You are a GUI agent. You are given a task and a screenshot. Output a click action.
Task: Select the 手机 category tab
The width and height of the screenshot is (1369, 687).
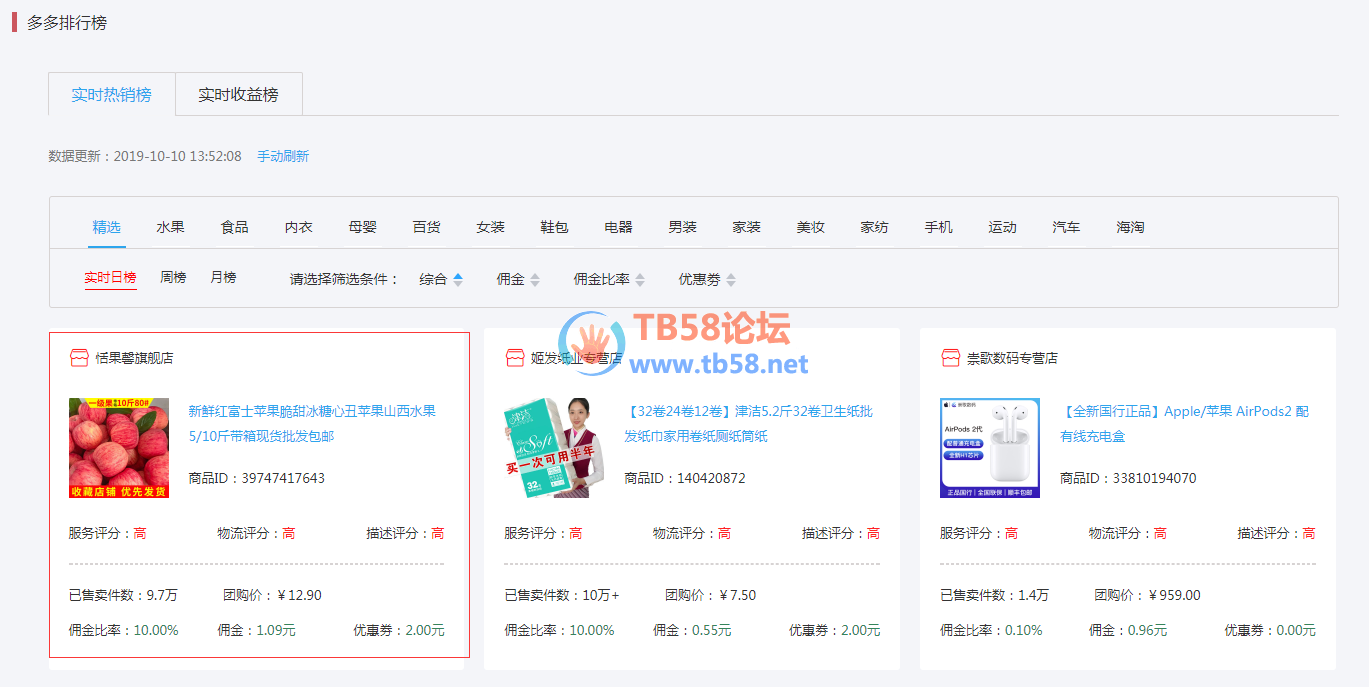coord(939,227)
